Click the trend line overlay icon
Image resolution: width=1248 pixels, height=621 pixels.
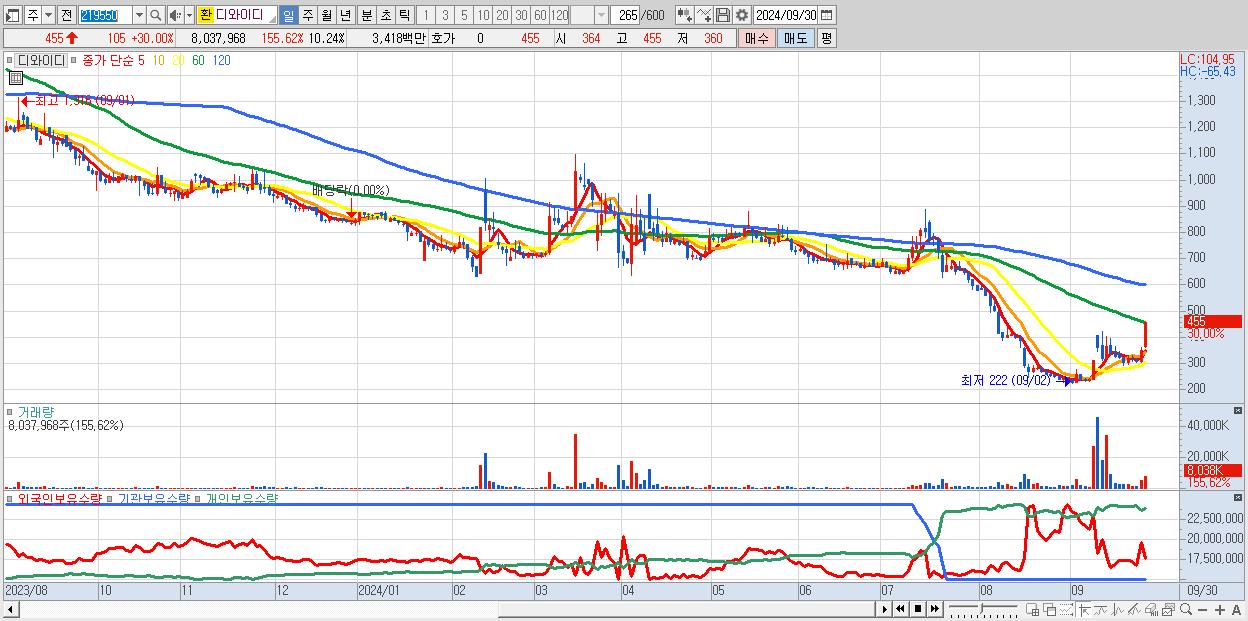pyautogui.click(x=1101, y=609)
